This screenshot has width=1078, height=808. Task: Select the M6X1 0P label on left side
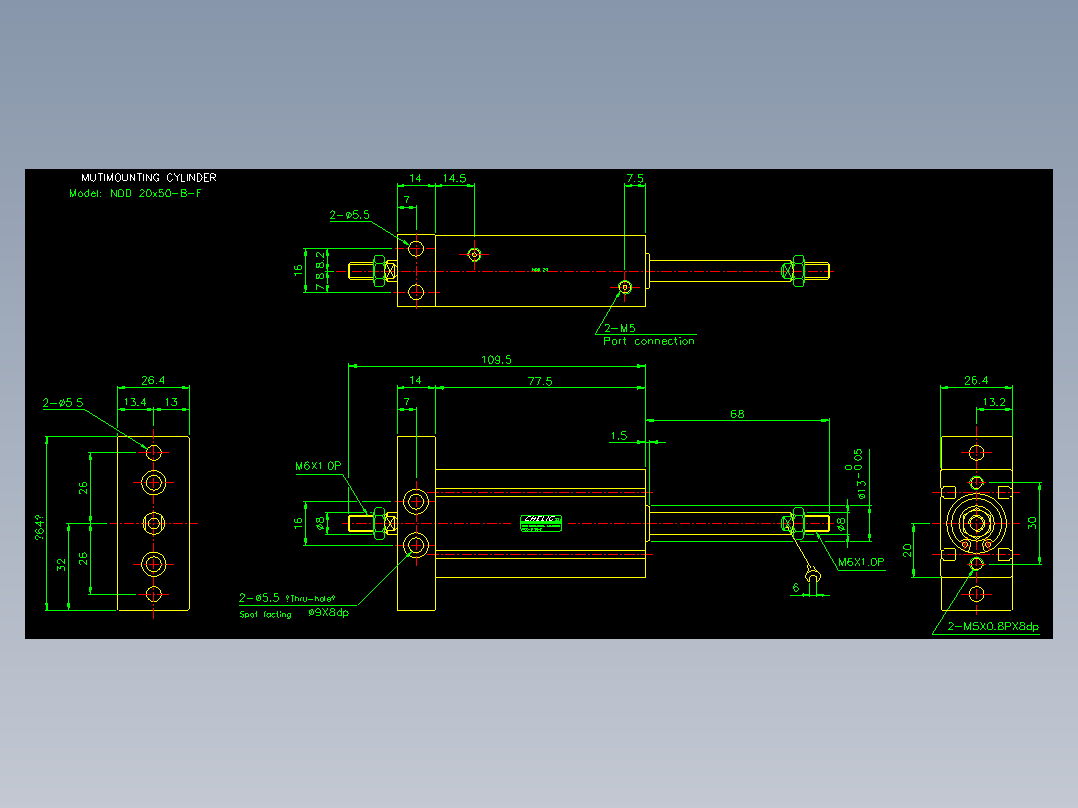click(318, 466)
